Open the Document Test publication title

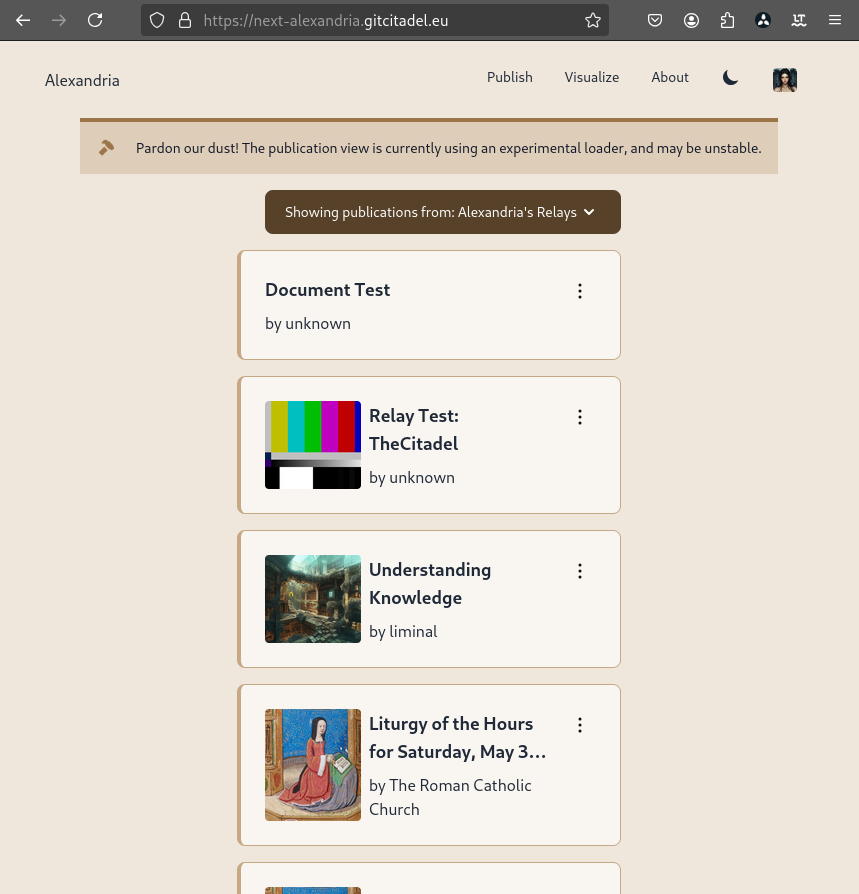328,290
